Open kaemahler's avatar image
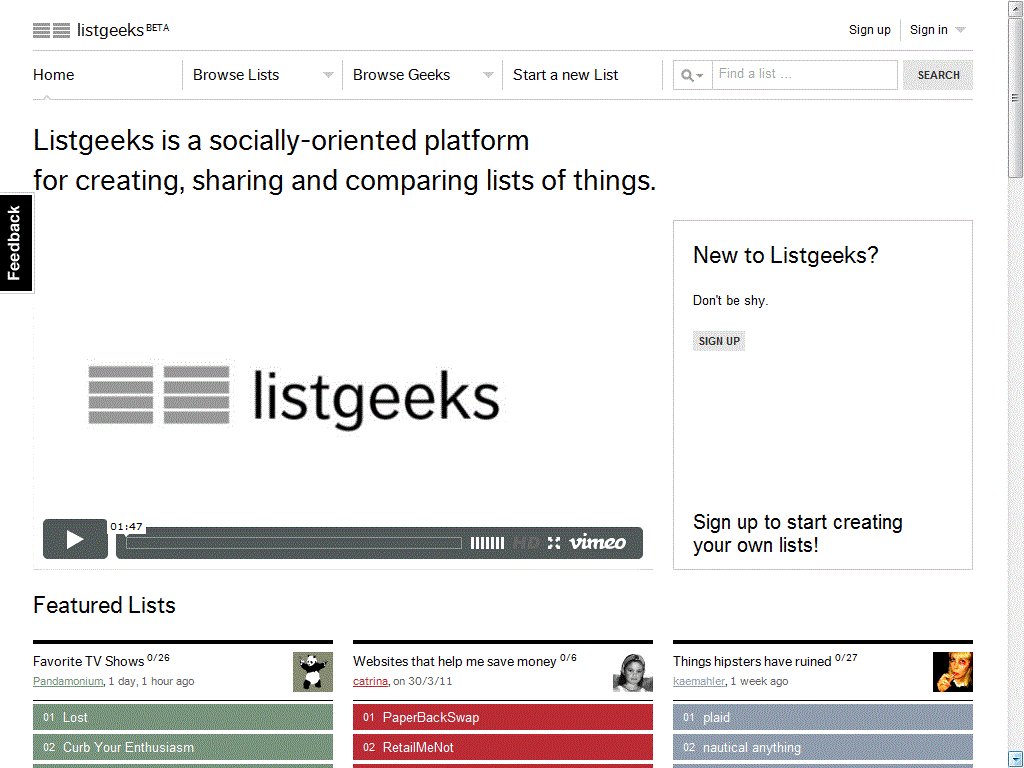 tap(952, 672)
